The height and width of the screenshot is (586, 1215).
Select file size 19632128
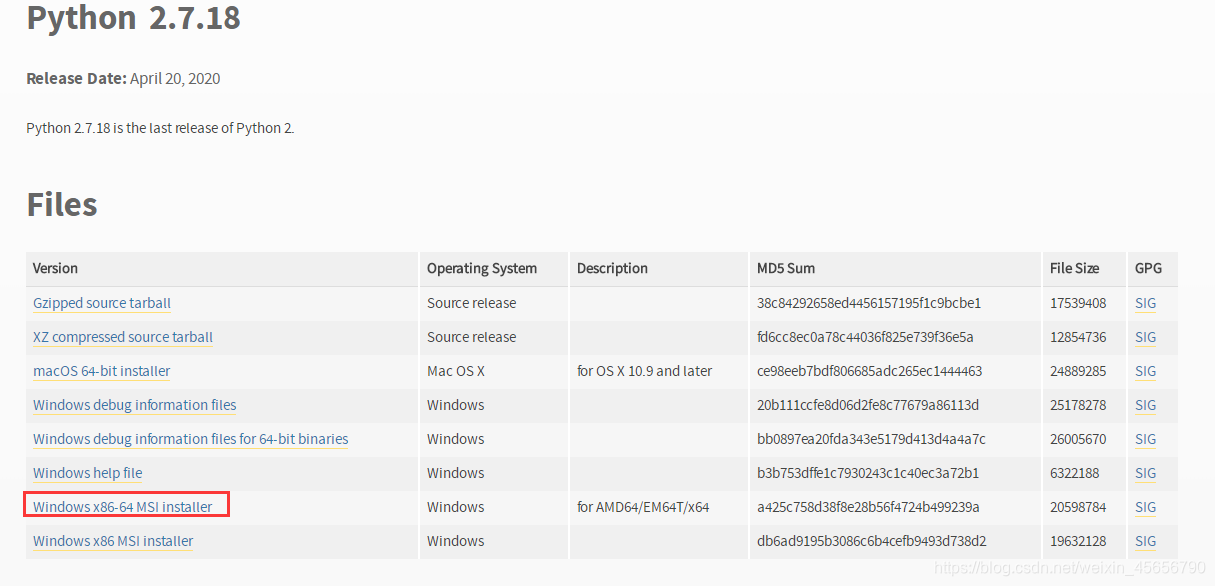[1078, 541]
